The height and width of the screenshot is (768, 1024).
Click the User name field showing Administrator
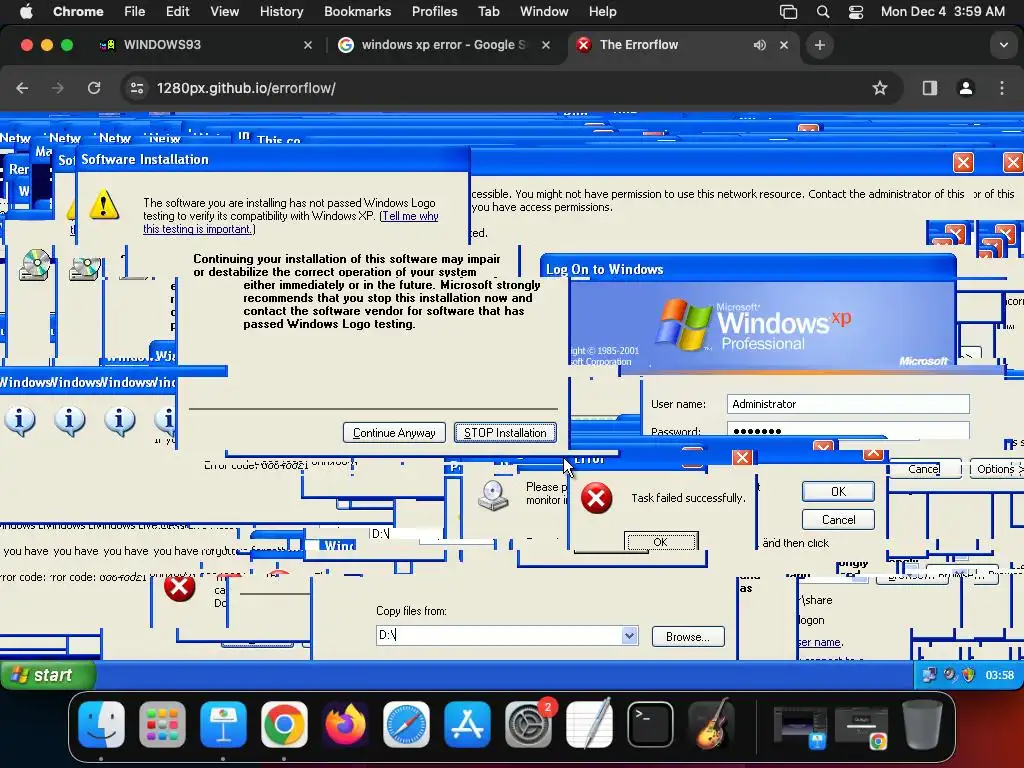coord(848,404)
